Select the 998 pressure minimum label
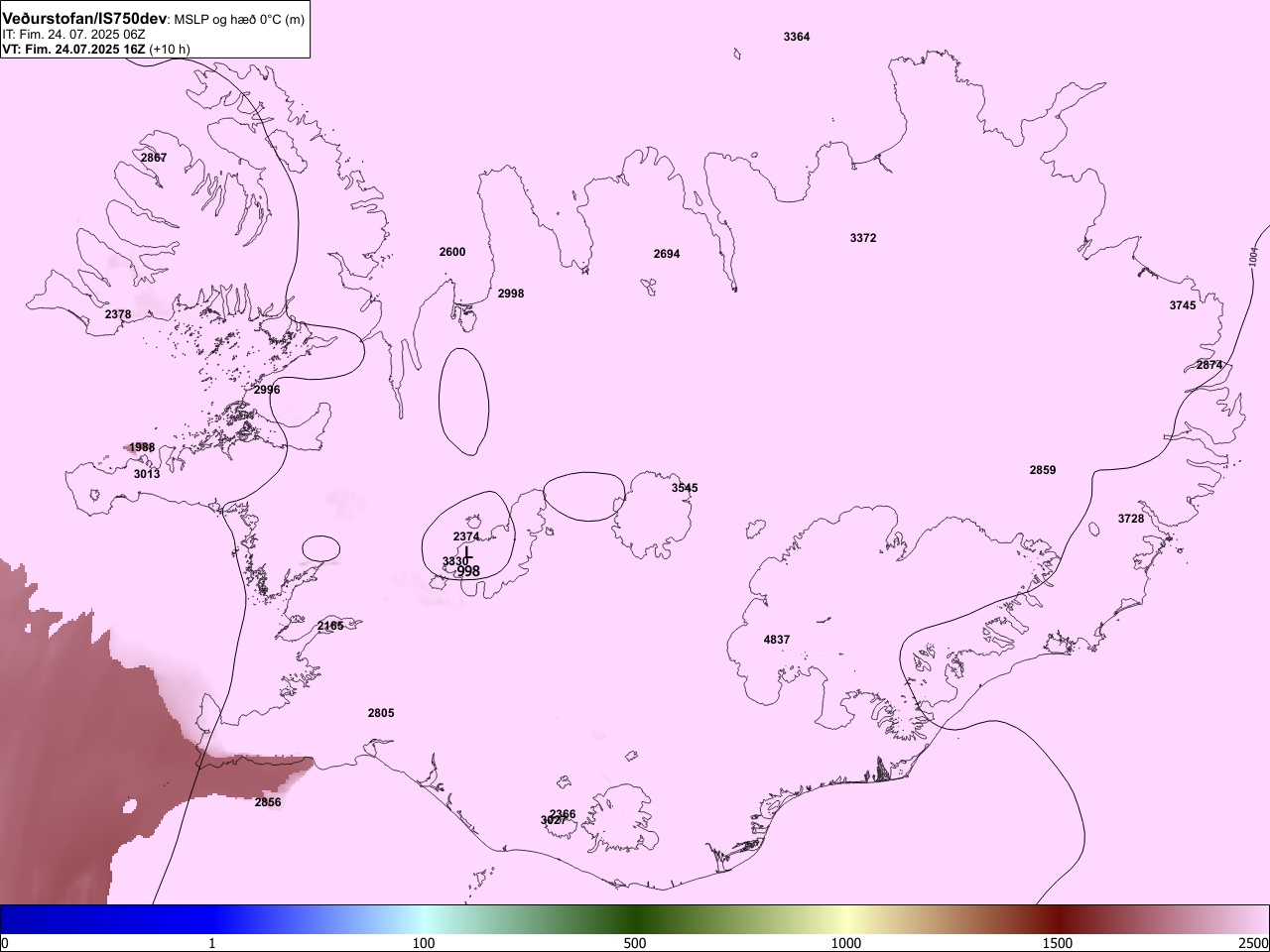1270x952 pixels. pos(468,571)
